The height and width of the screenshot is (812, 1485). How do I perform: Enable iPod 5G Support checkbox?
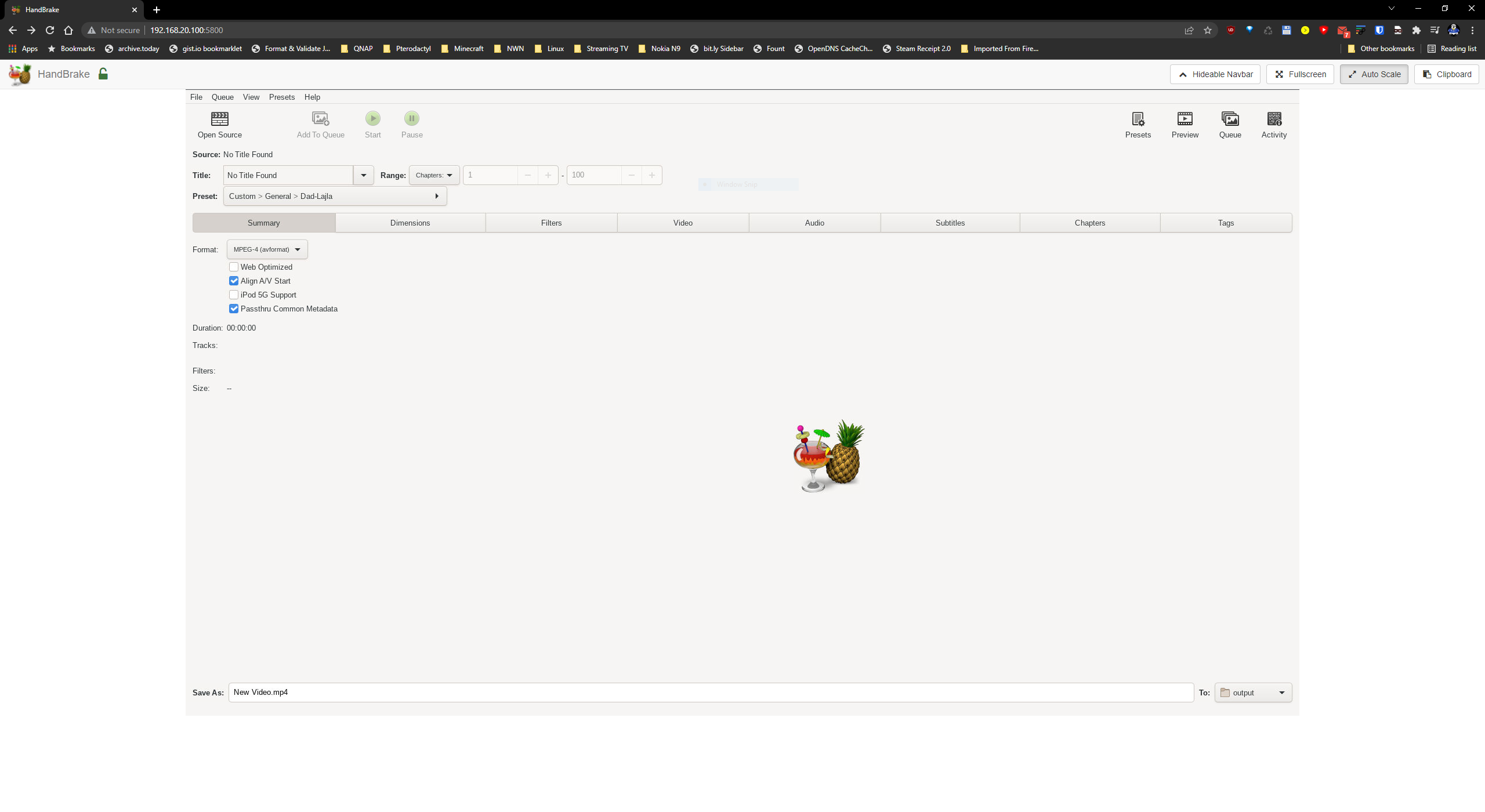(234, 295)
